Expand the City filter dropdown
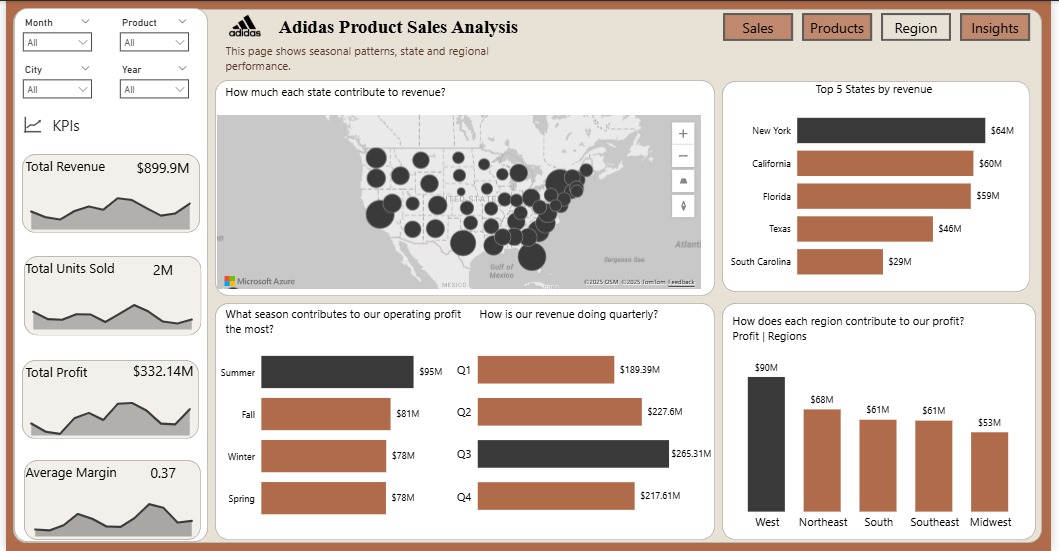1059x551 pixels. coord(58,89)
